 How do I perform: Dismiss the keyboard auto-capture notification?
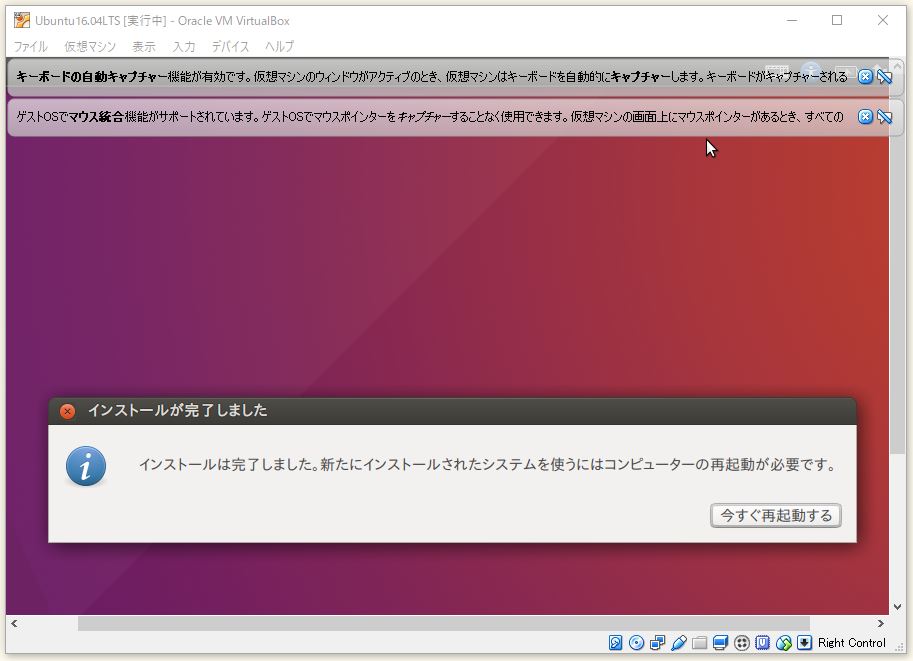click(x=865, y=76)
